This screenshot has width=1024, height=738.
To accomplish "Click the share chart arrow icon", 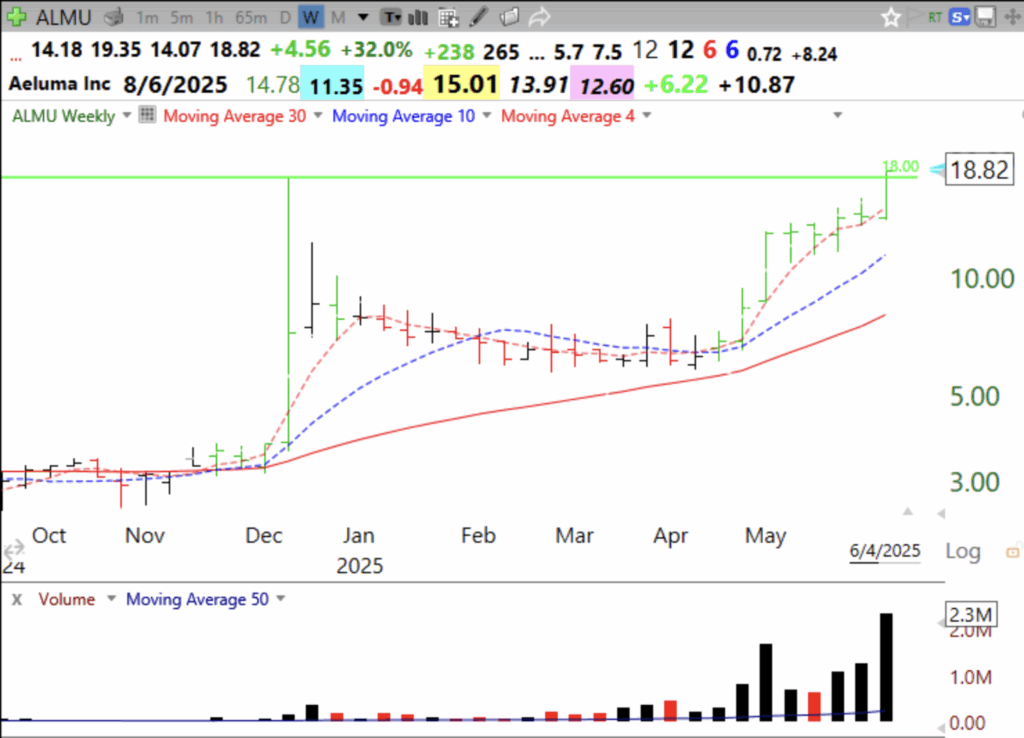I will point(540,17).
